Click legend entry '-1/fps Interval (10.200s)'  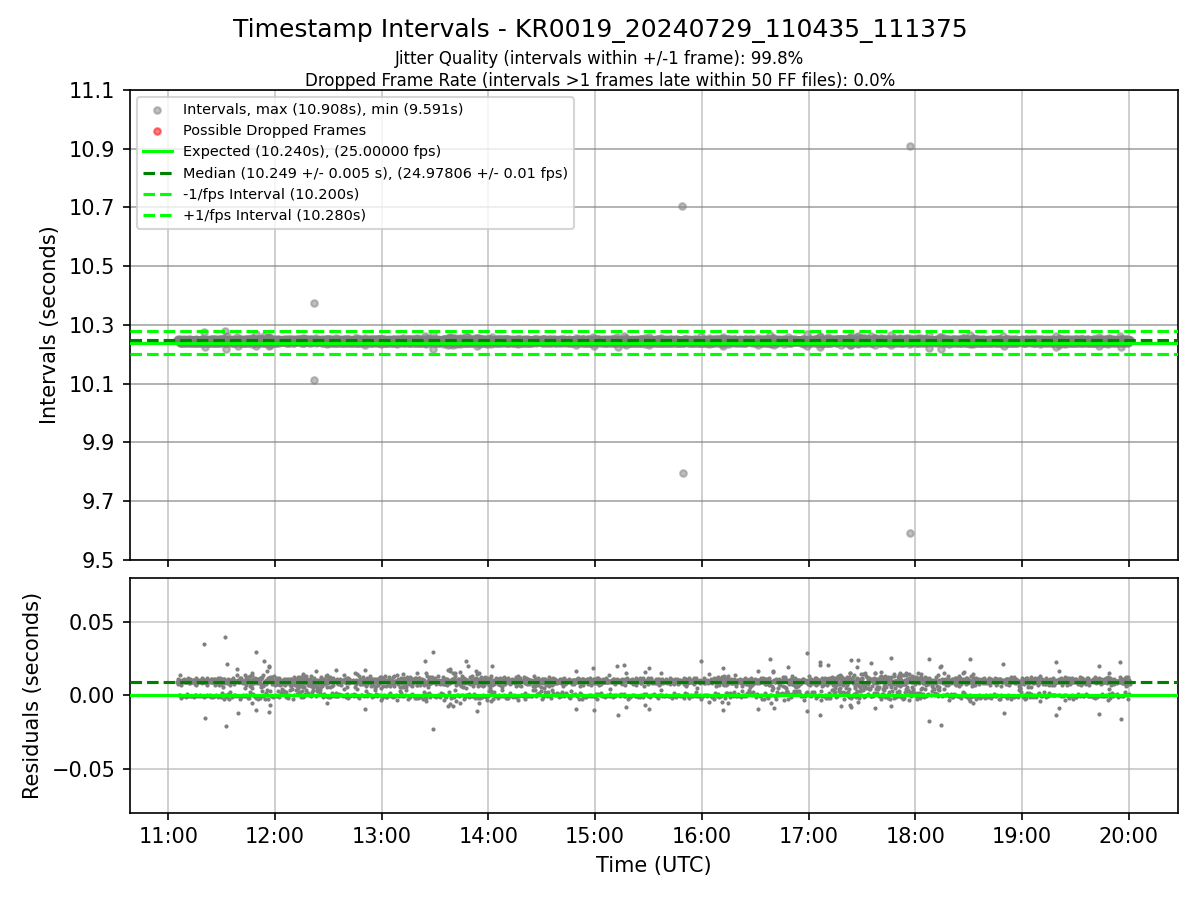[x=271, y=194]
